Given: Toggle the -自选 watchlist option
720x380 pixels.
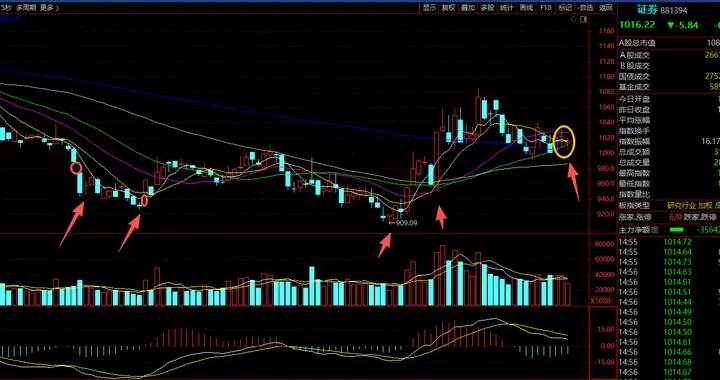Looking at the screenshot, I should (585, 8).
